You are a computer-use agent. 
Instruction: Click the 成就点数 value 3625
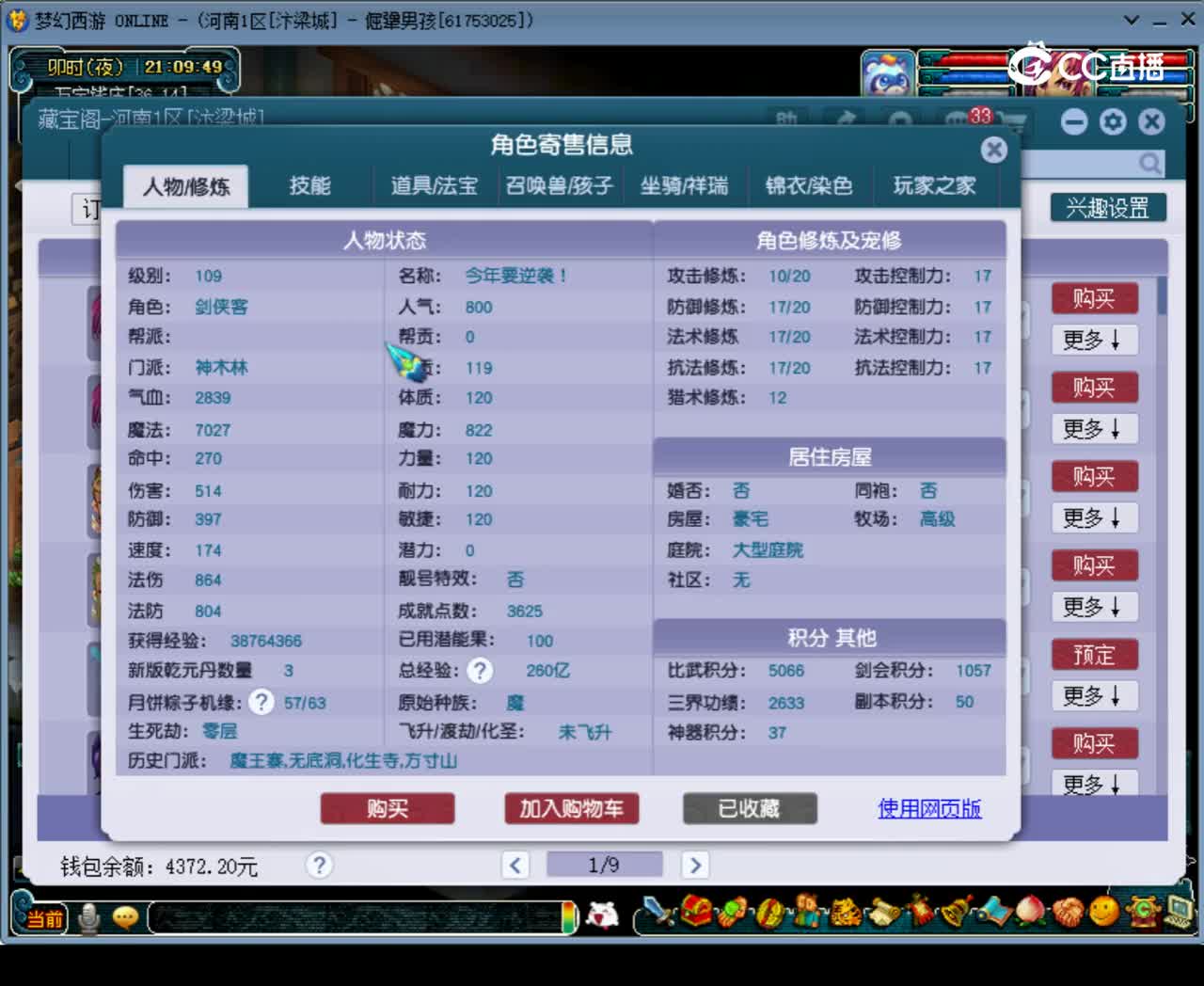click(525, 612)
